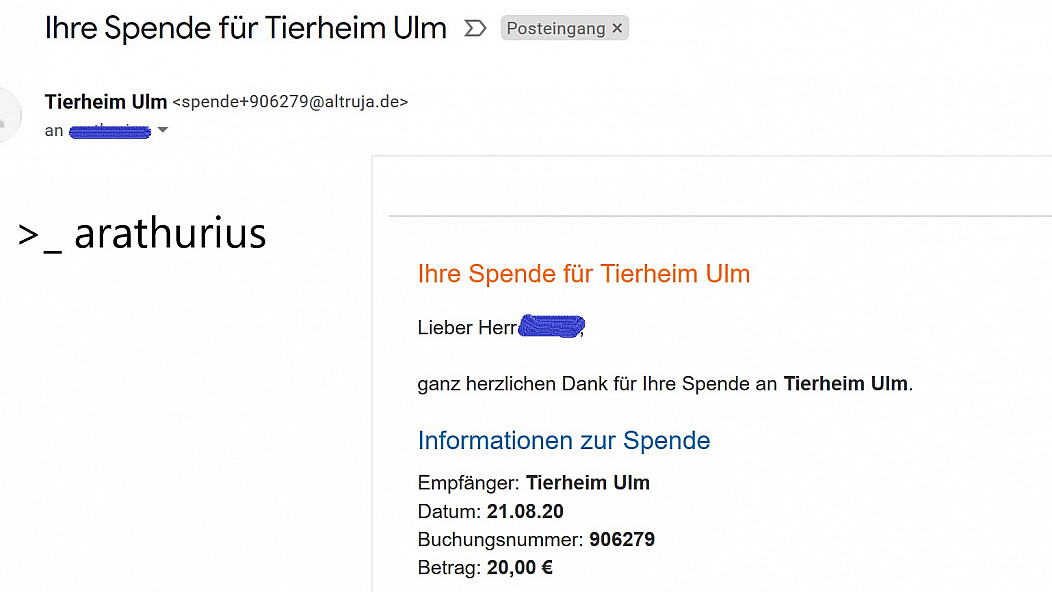This screenshot has height=592, width=1052.
Task: Click the redacted name after Lieber Herr
Action: (x=551, y=326)
